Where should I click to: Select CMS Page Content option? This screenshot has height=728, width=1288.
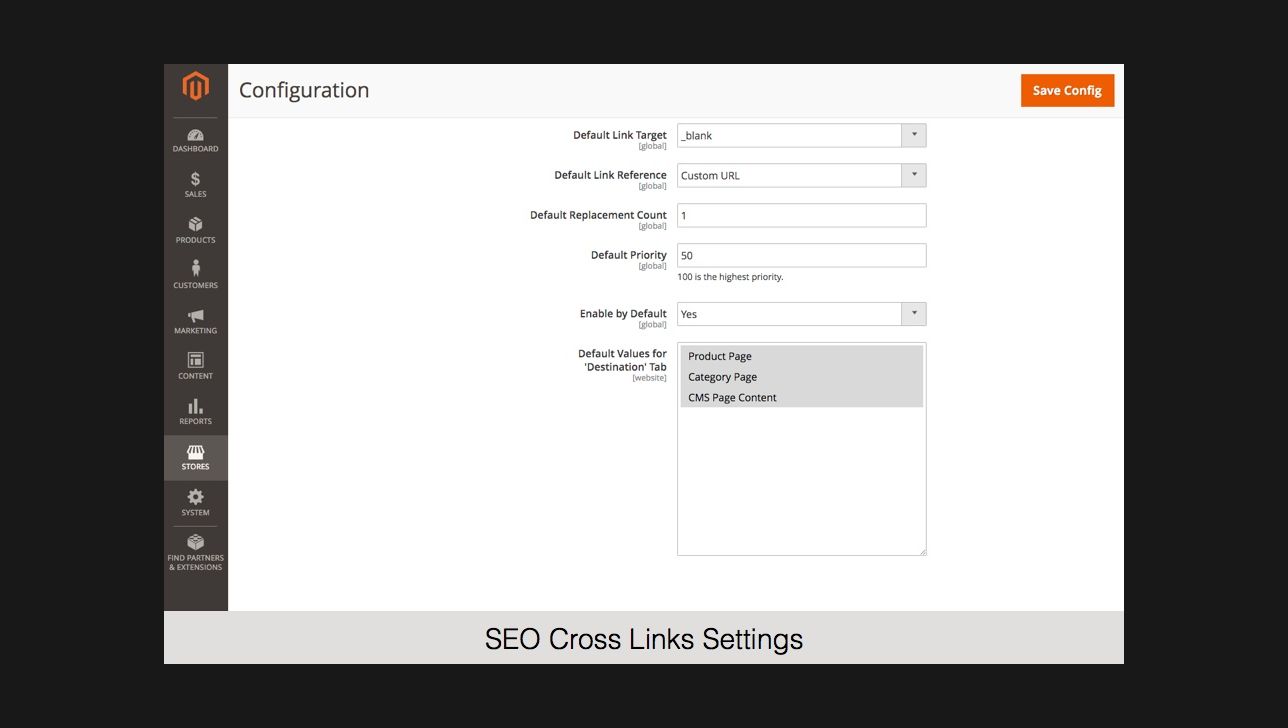coord(732,398)
